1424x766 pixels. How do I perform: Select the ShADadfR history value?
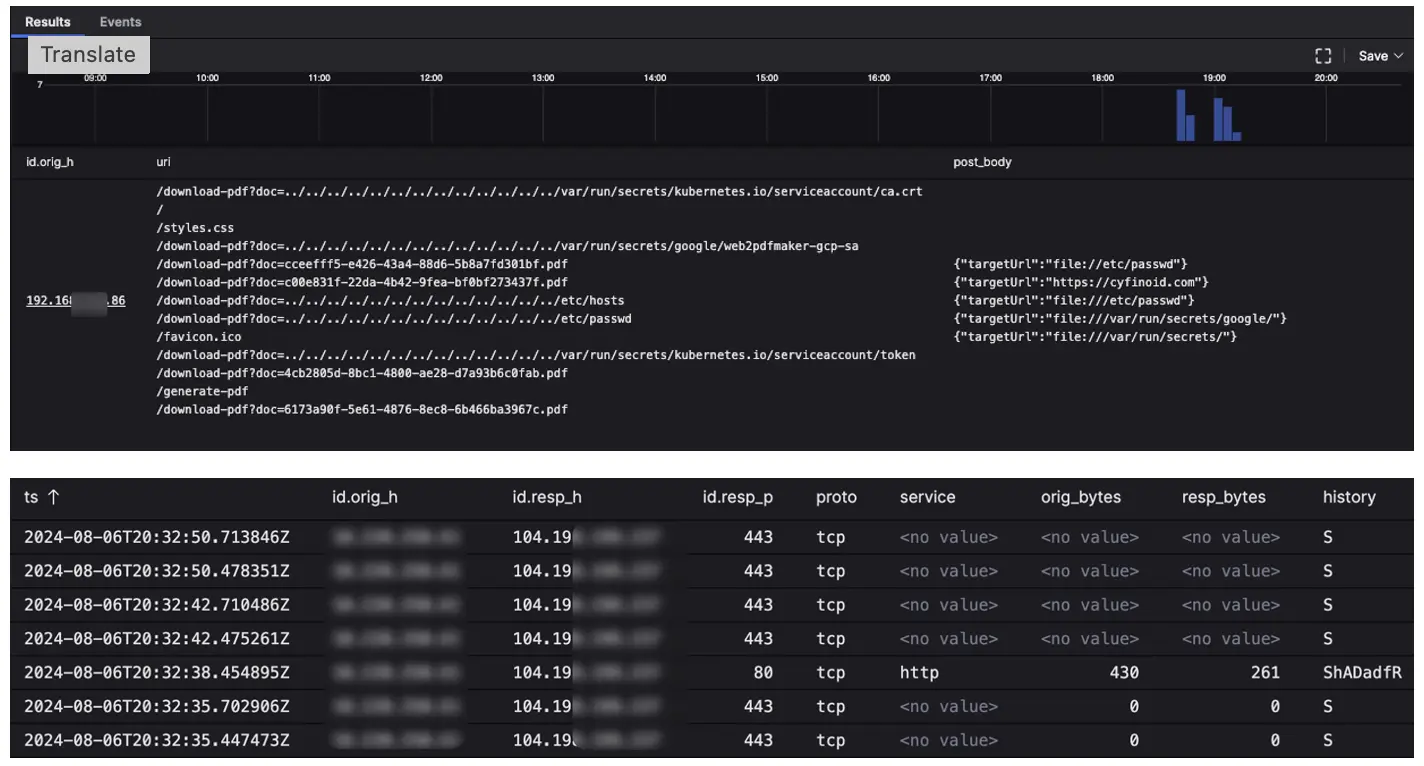coord(1361,673)
